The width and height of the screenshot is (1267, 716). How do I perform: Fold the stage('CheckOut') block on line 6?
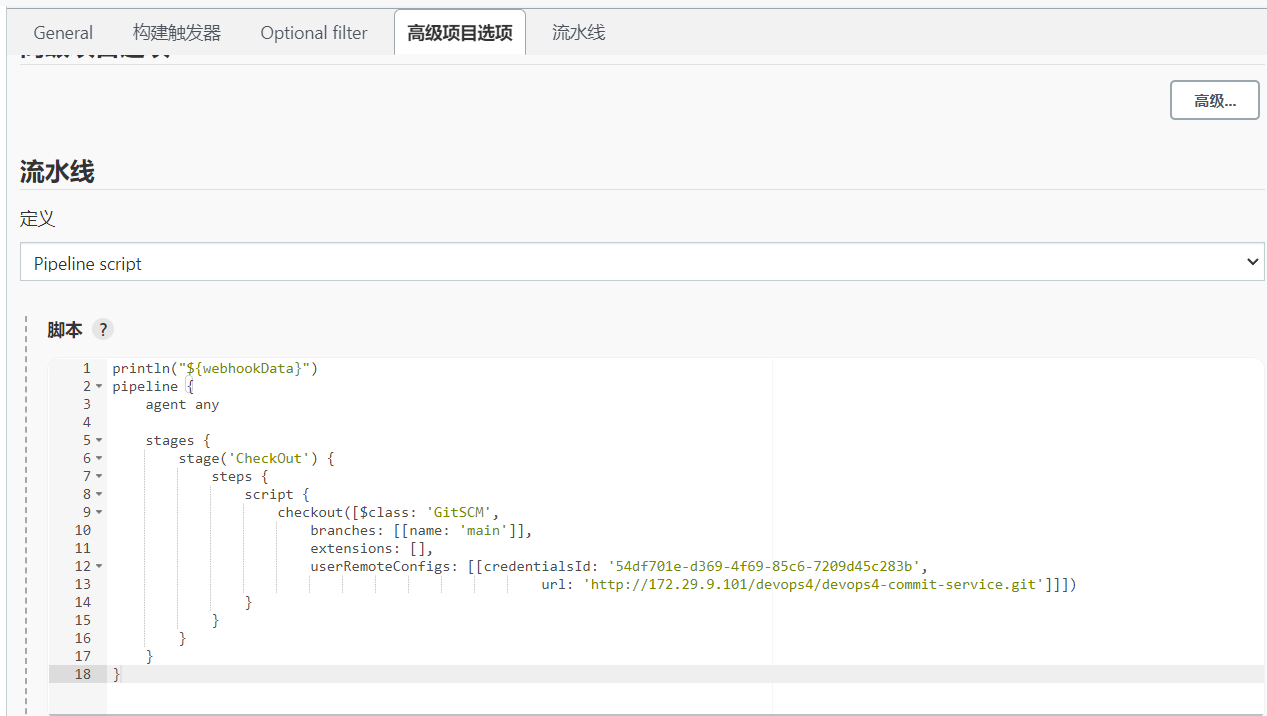(99, 459)
